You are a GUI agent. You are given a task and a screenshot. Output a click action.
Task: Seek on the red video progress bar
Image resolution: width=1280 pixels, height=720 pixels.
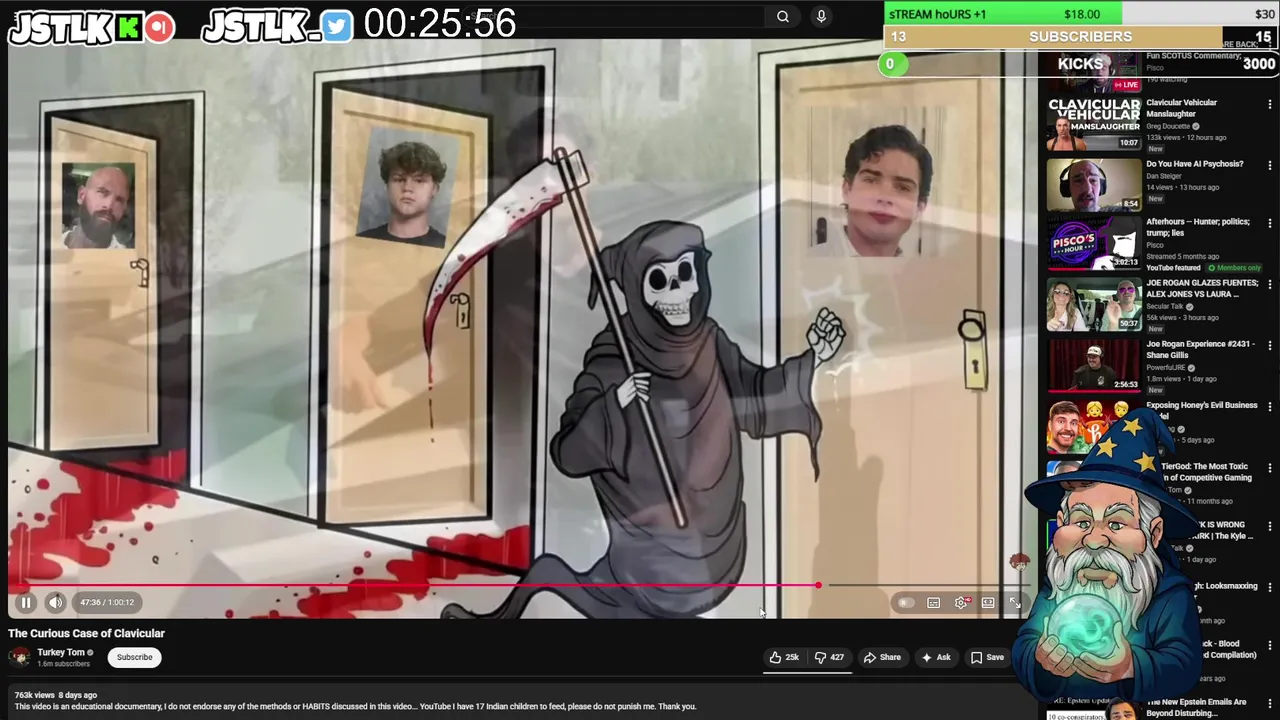point(519,585)
